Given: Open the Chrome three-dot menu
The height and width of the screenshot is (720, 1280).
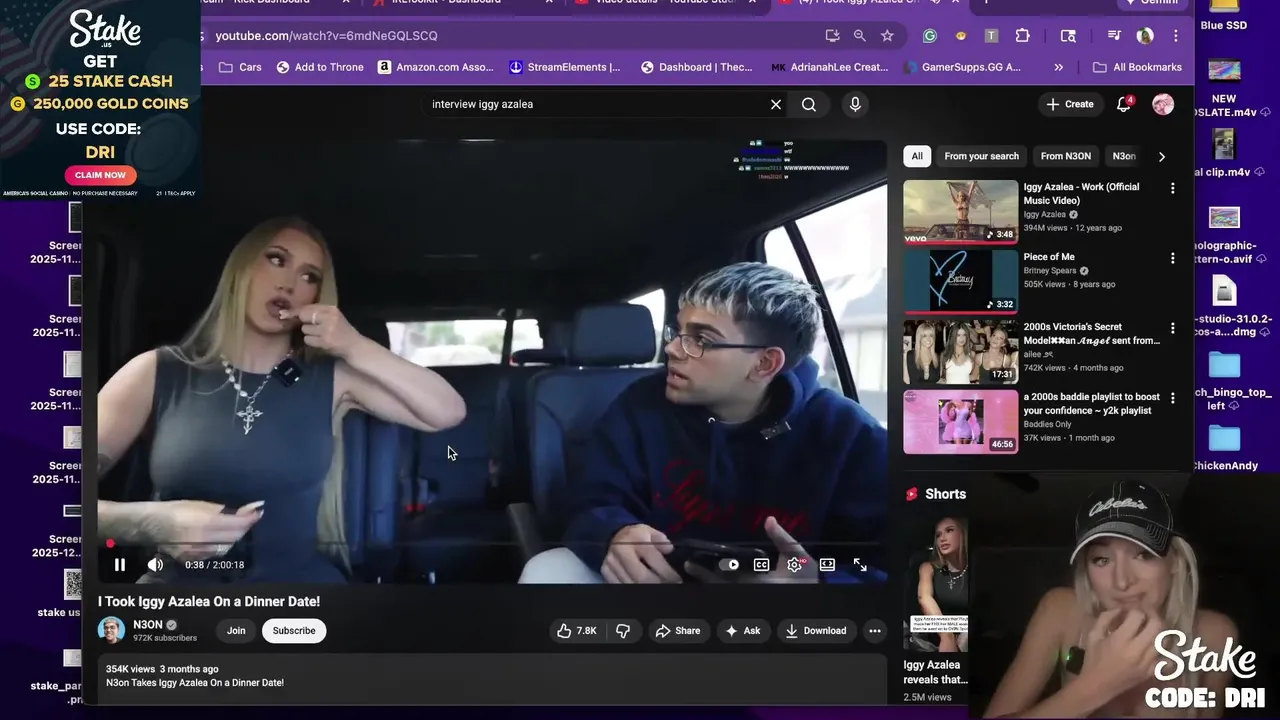Looking at the screenshot, I should [1176, 36].
